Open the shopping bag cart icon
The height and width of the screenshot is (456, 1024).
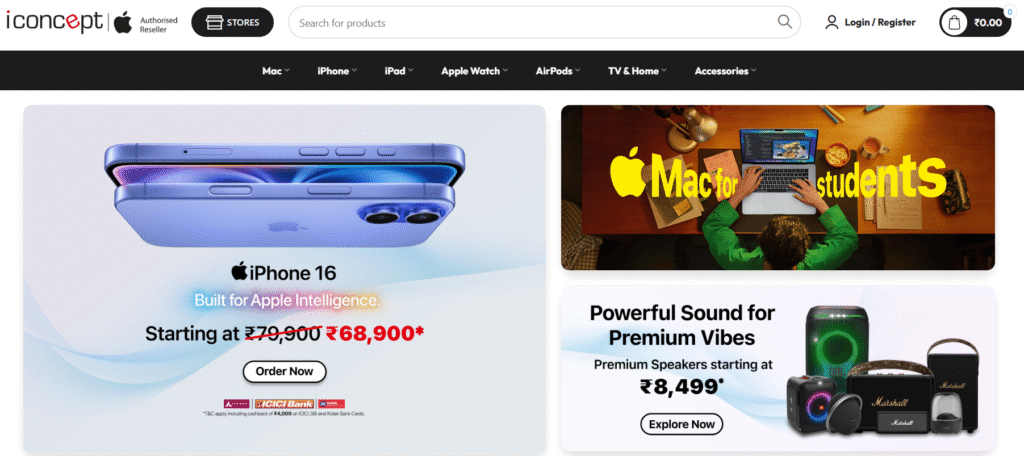[954, 23]
